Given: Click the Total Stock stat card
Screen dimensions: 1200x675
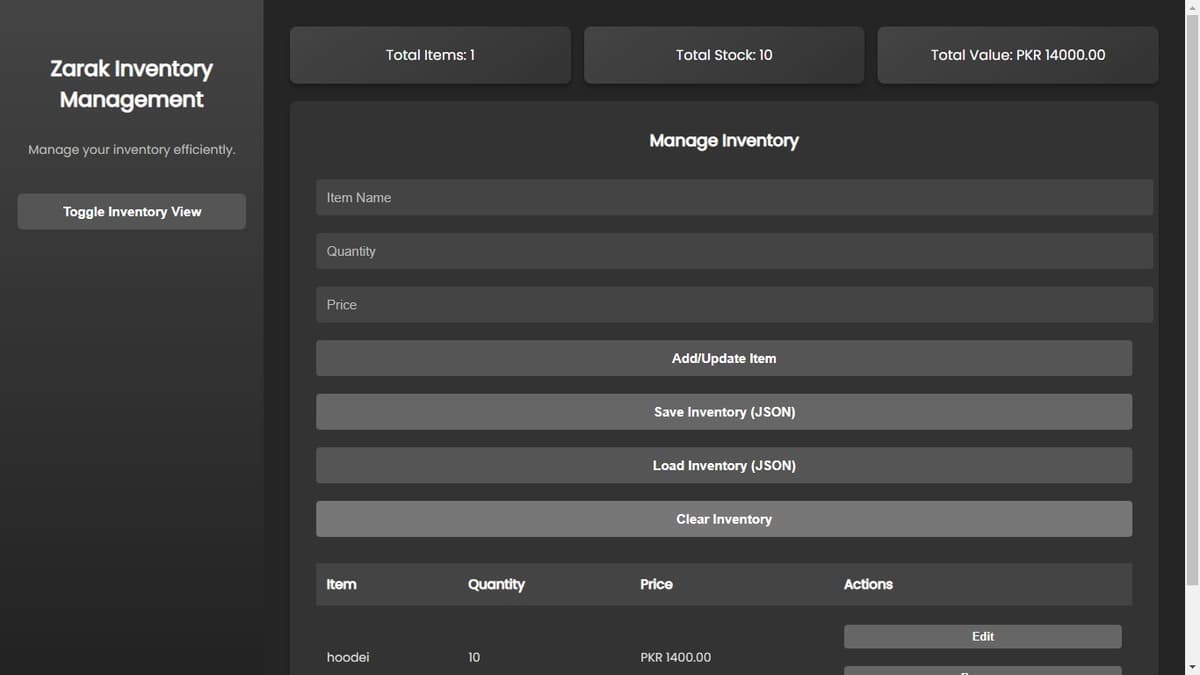Looking at the screenshot, I should pos(724,55).
